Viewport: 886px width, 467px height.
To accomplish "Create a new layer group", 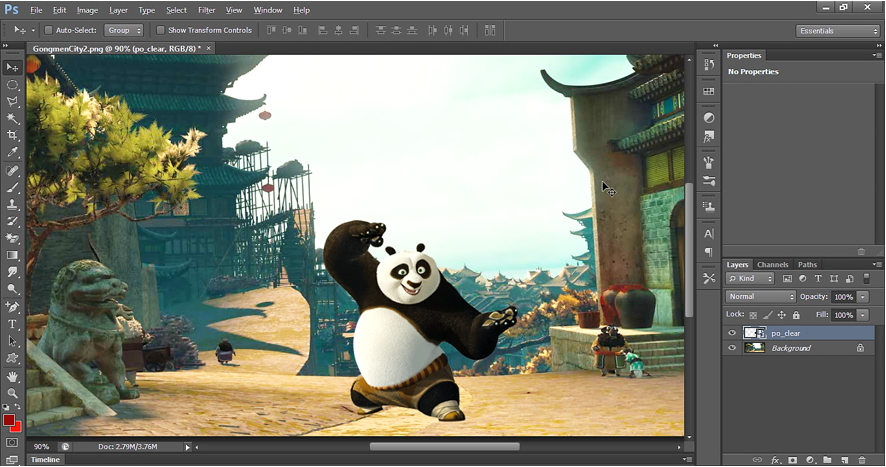I will [827, 460].
